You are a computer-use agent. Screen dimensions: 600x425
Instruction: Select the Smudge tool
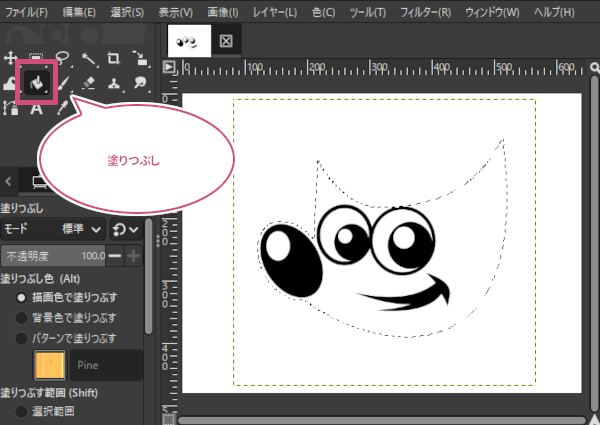pos(140,83)
